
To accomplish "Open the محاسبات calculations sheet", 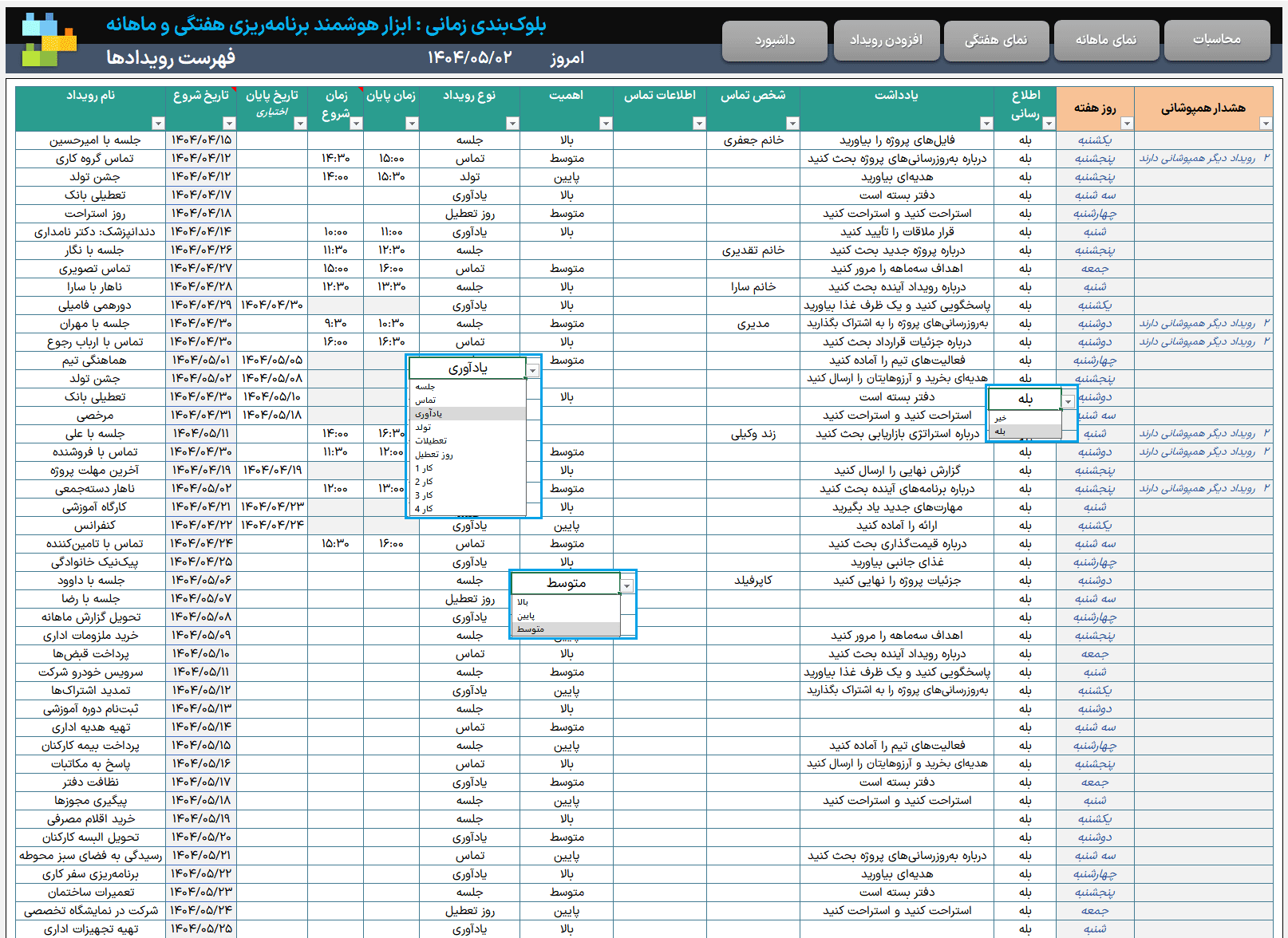I will [1217, 40].
